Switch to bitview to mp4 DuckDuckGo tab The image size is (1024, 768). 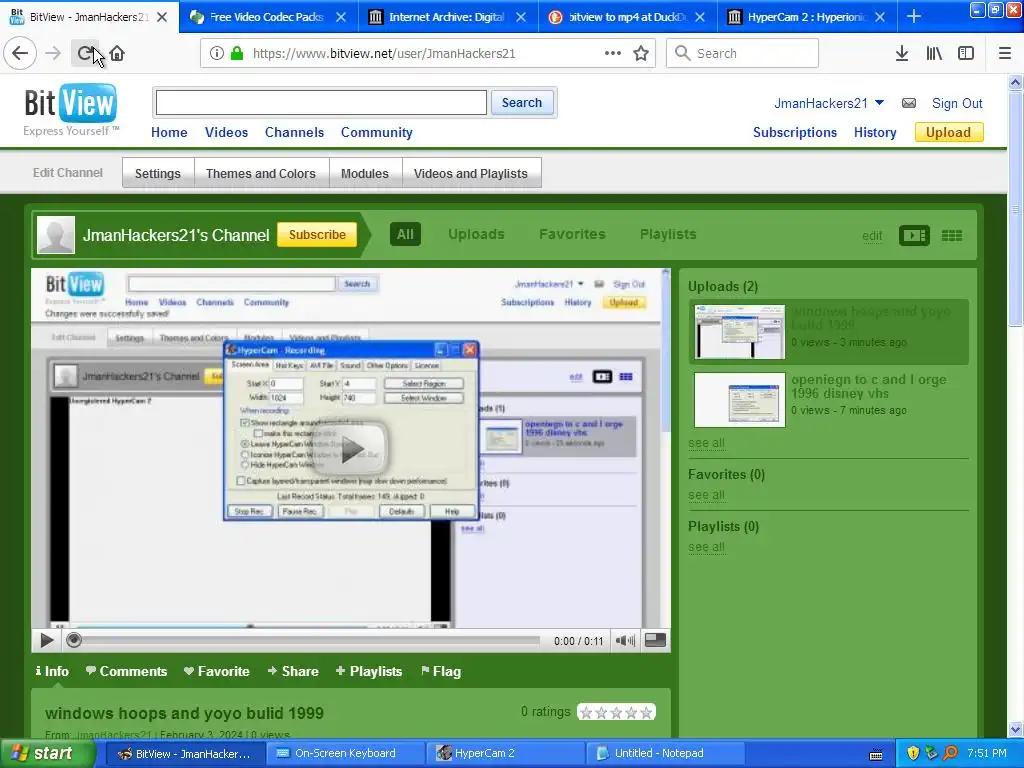pos(628,17)
